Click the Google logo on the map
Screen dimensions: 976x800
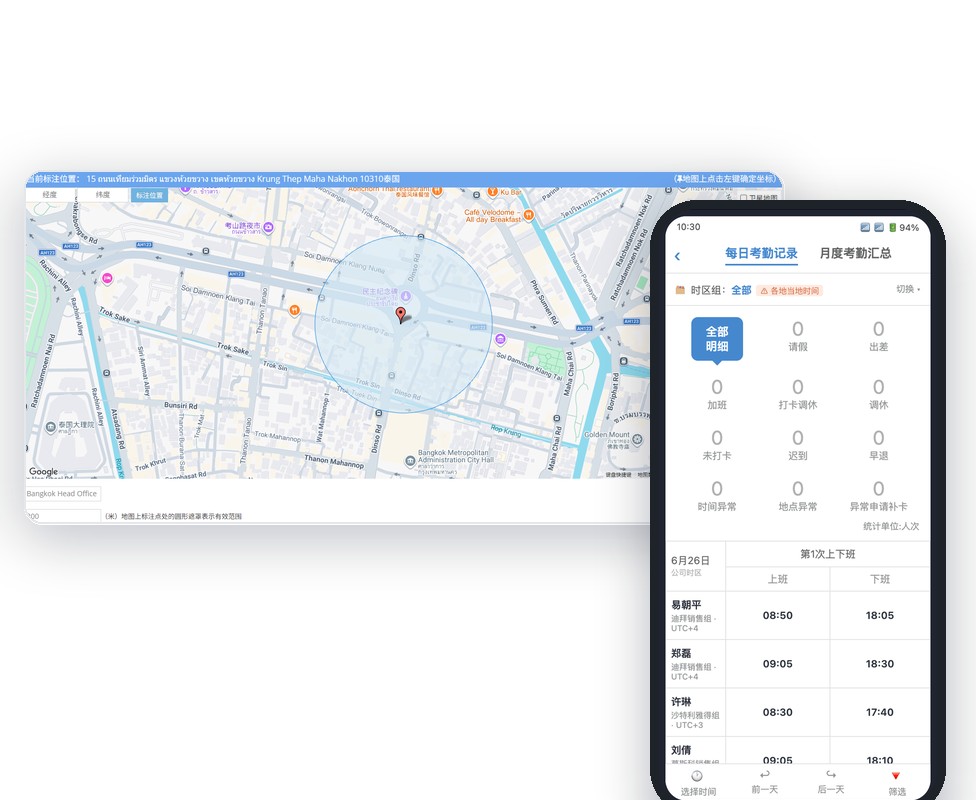[44, 471]
